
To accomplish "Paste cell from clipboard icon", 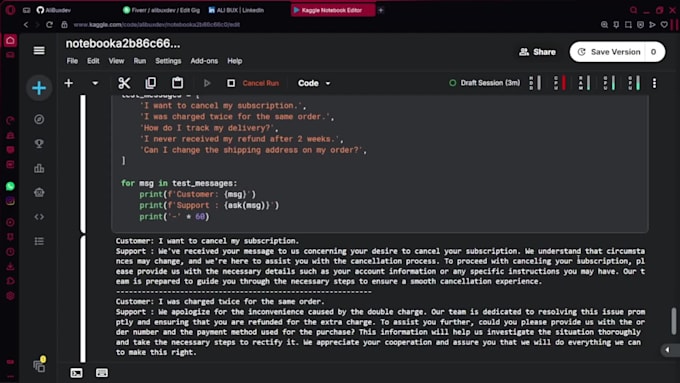I will pyautogui.click(x=177, y=82).
